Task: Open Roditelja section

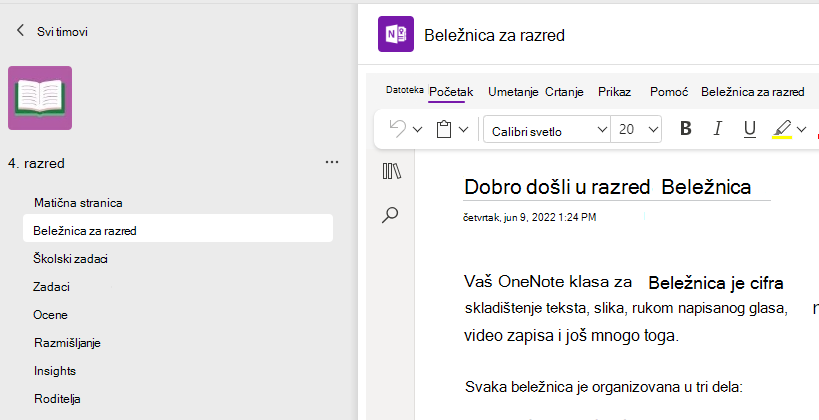Action: tap(57, 399)
